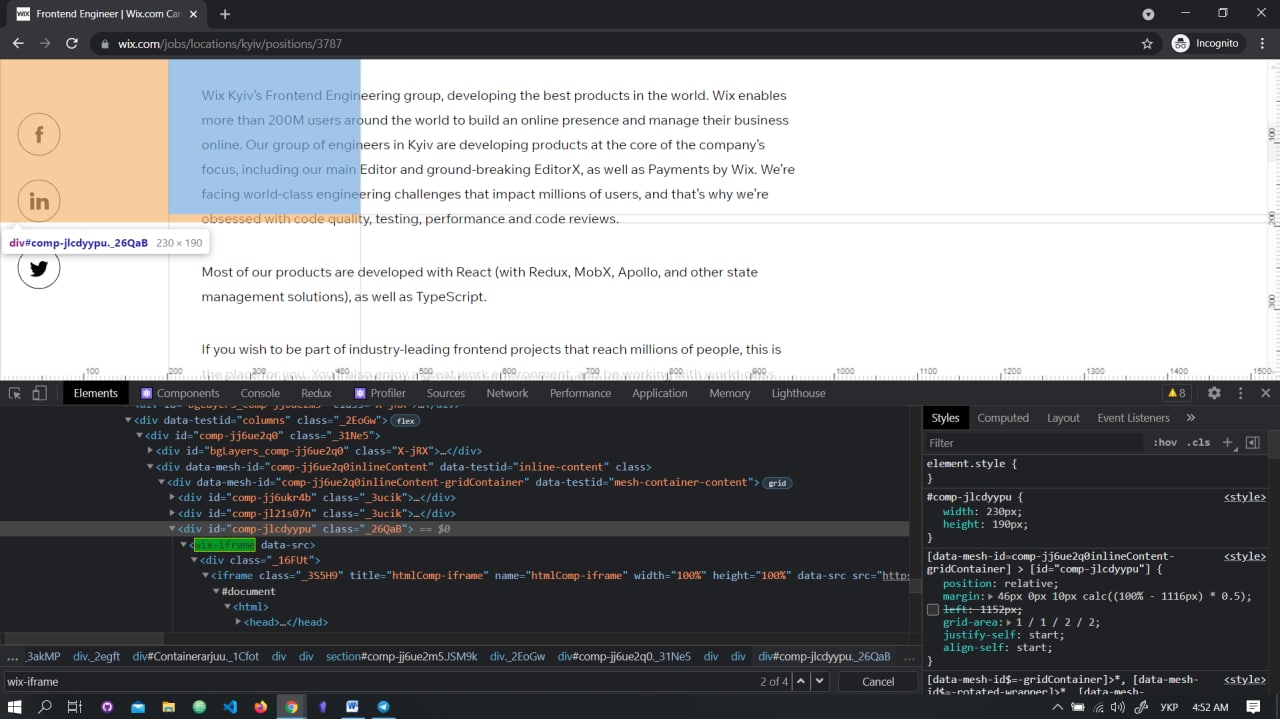
Task: Open Microsoft Word from taskbar
Action: tap(352, 706)
